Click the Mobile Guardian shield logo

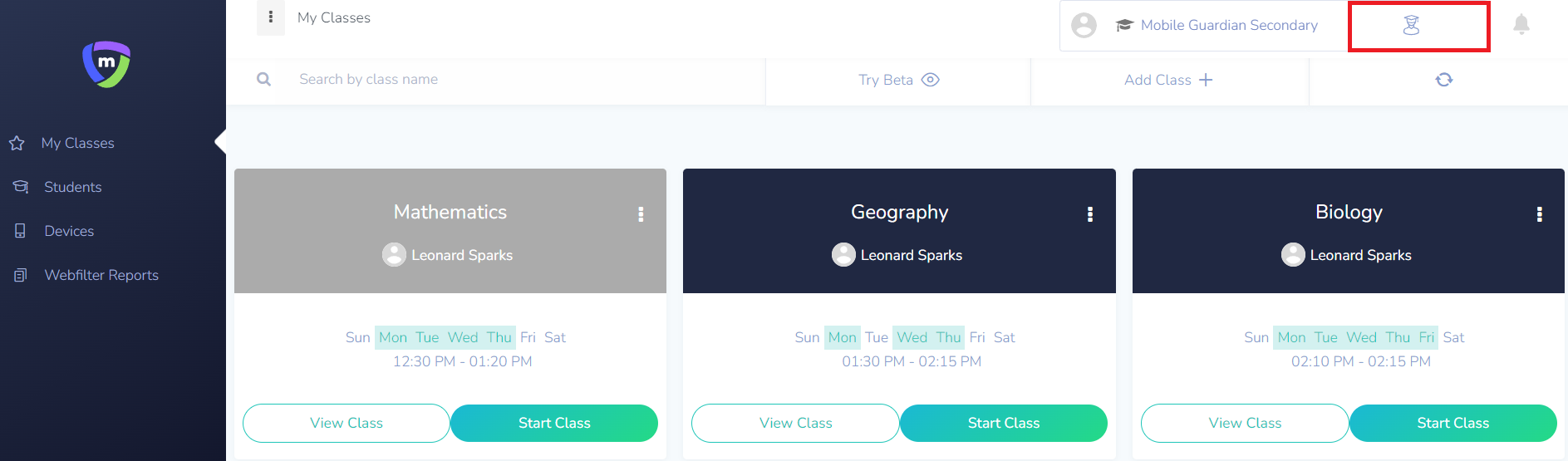(106, 64)
